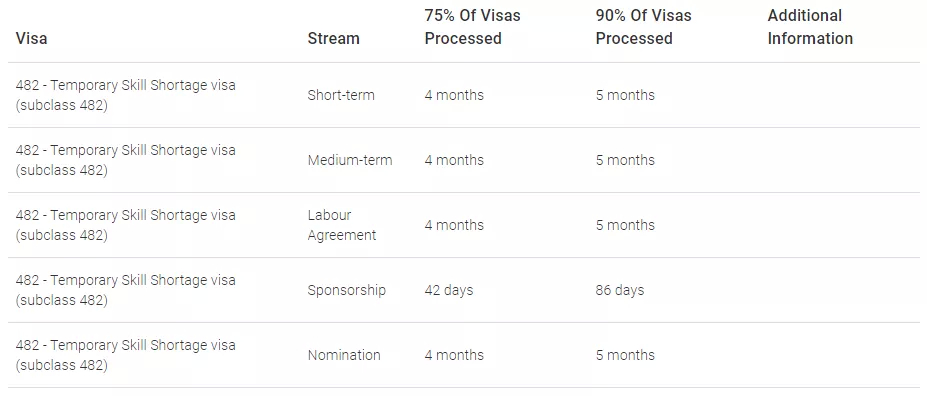Click the Medium-term stream cell
This screenshot has width=927, height=396.
click(x=350, y=160)
